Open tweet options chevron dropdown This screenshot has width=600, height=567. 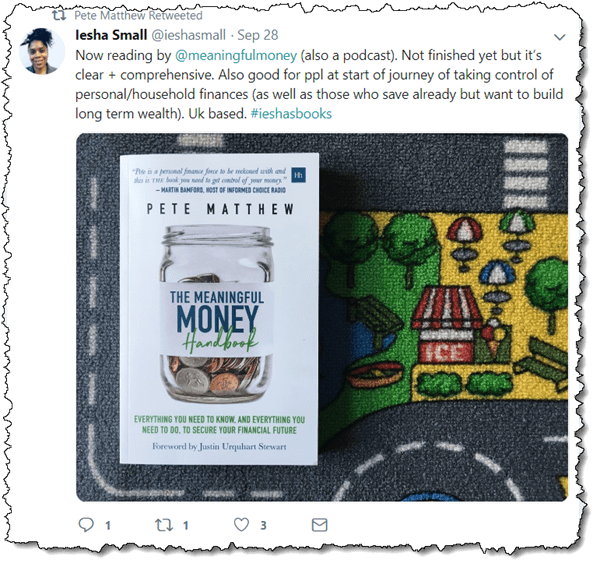pyautogui.click(x=560, y=37)
